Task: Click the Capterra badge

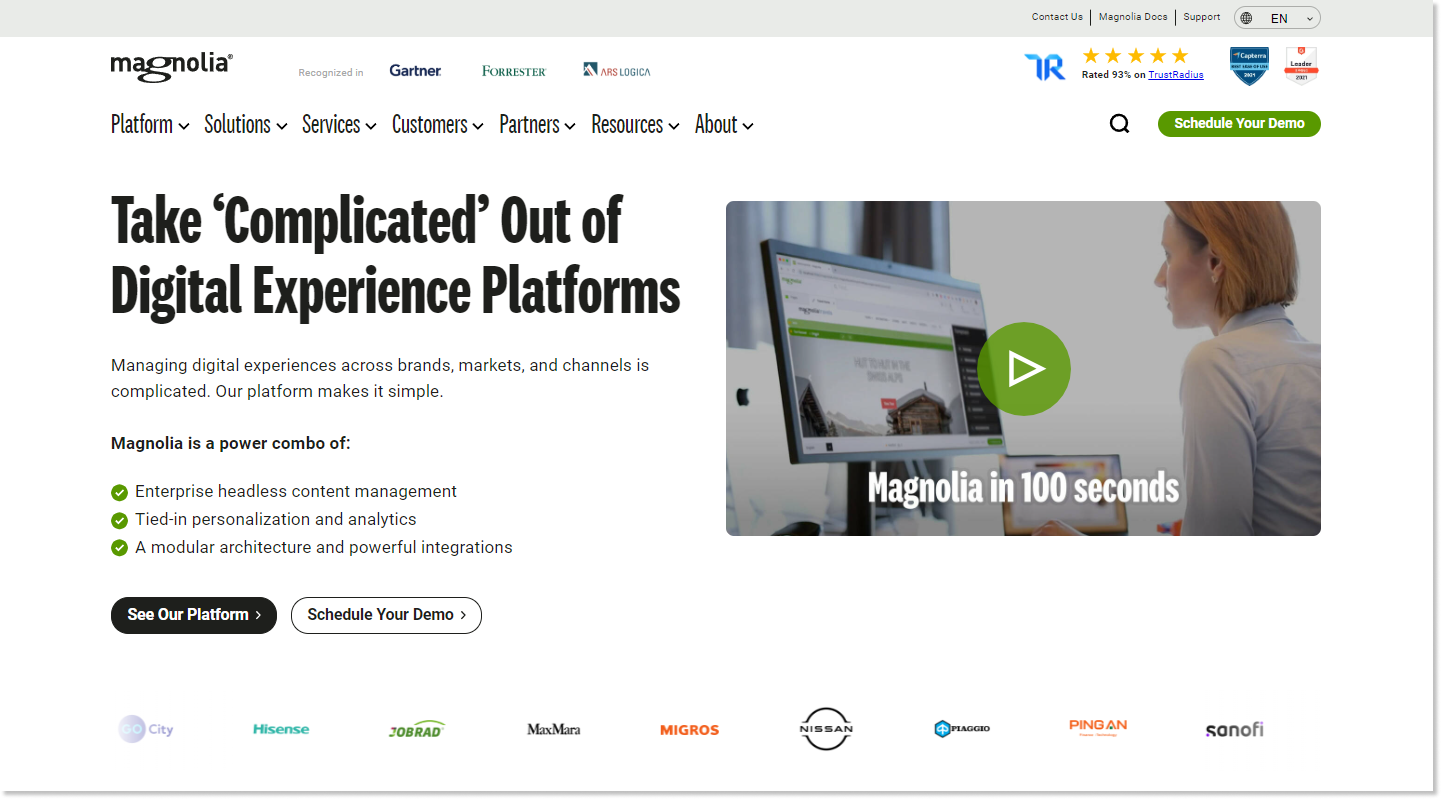Action: pos(1249,66)
